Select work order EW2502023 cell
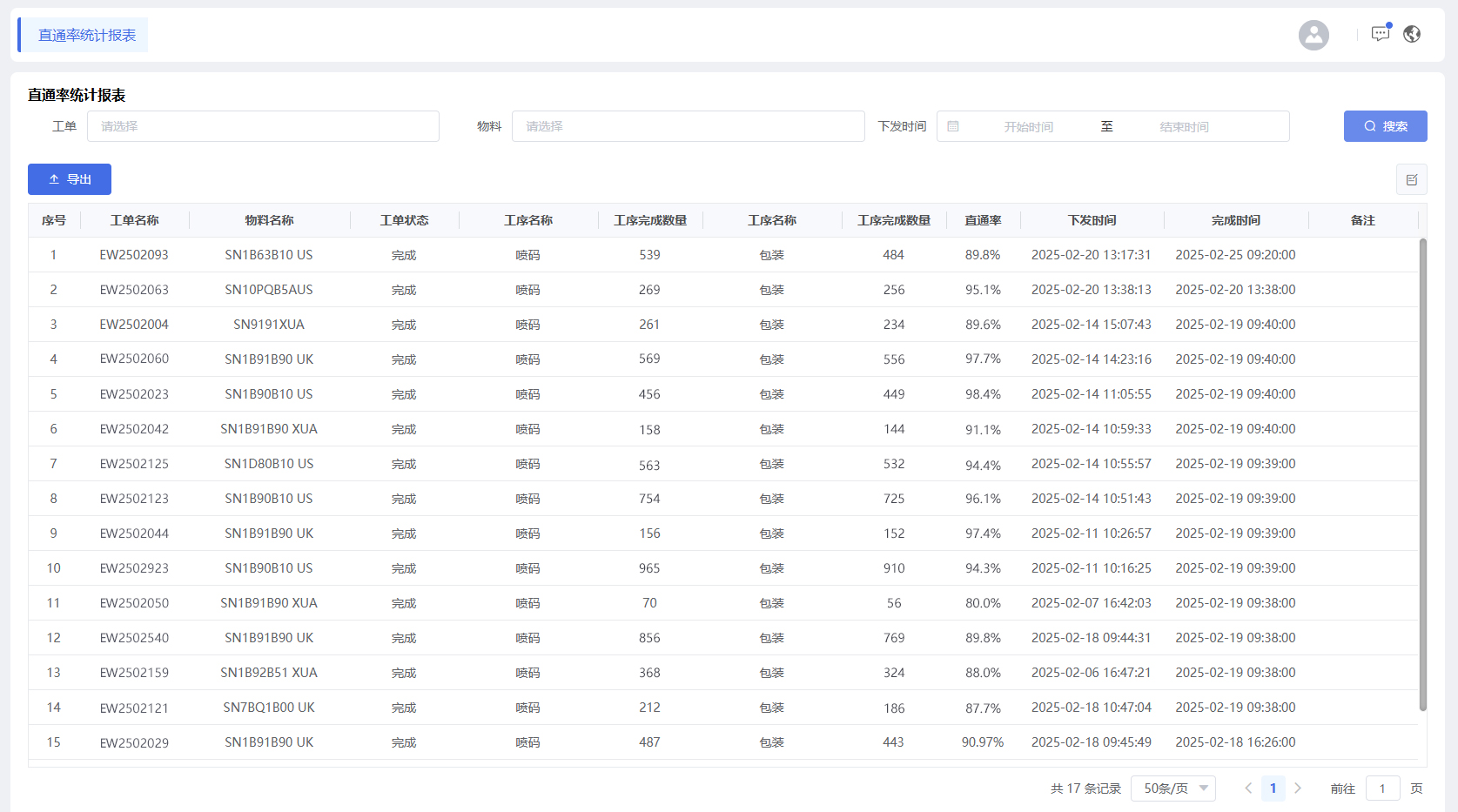The height and width of the screenshot is (812, 1458). 134,394
